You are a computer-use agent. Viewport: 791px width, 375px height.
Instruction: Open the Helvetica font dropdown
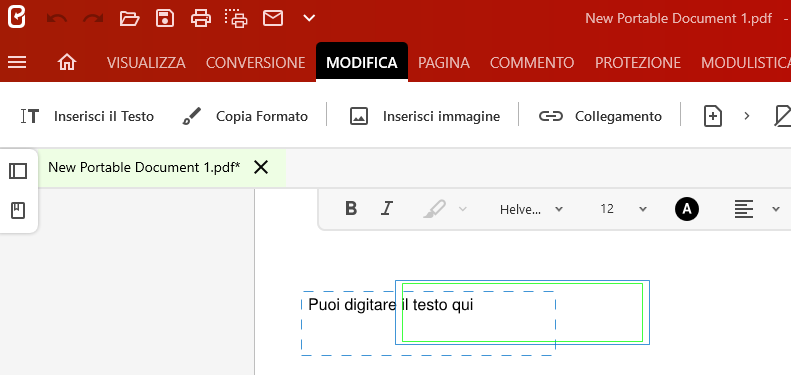pyautogui.click(x=531, y=209)
